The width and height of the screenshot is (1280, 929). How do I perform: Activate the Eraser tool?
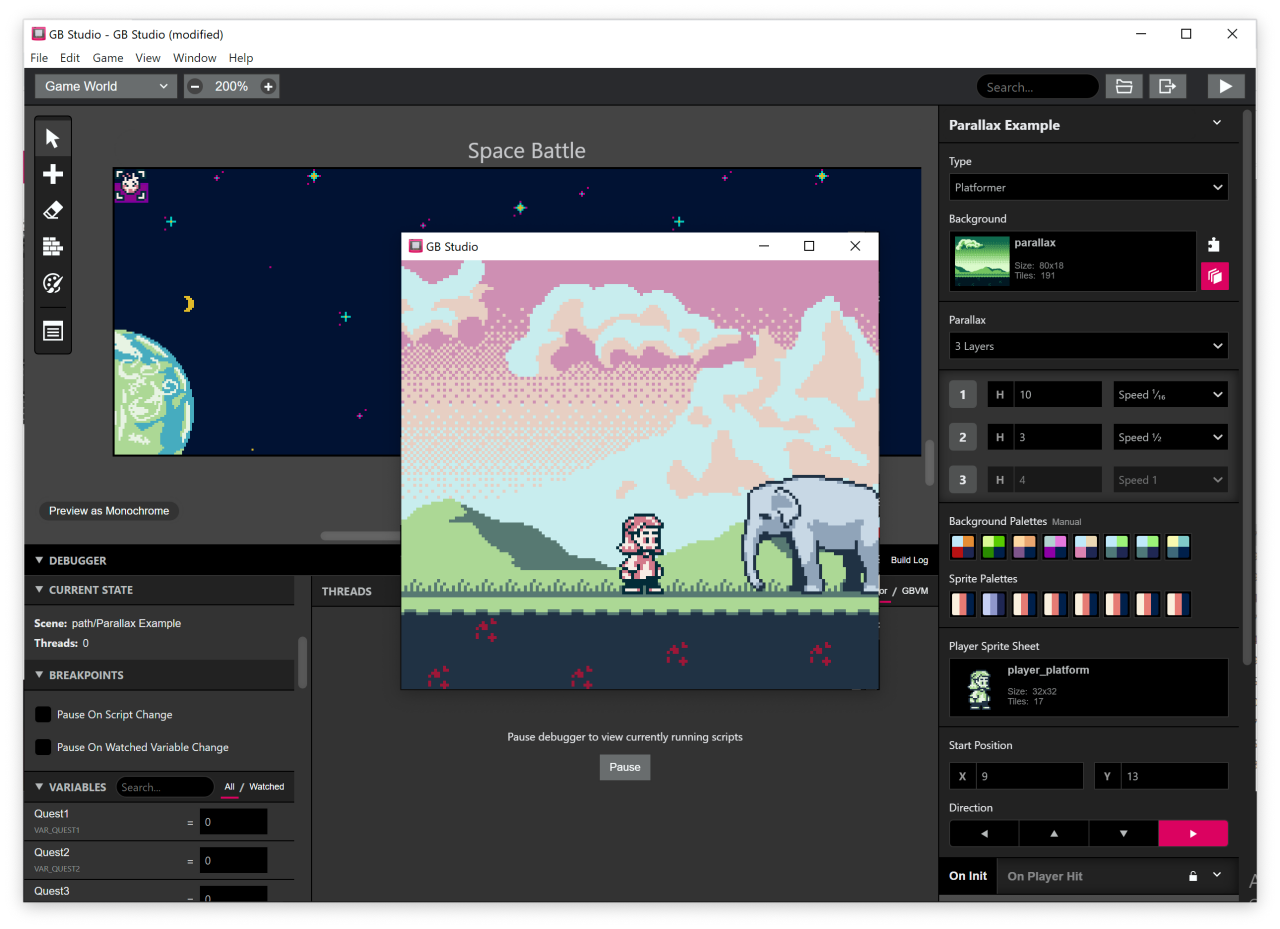[x=53, y=210]
